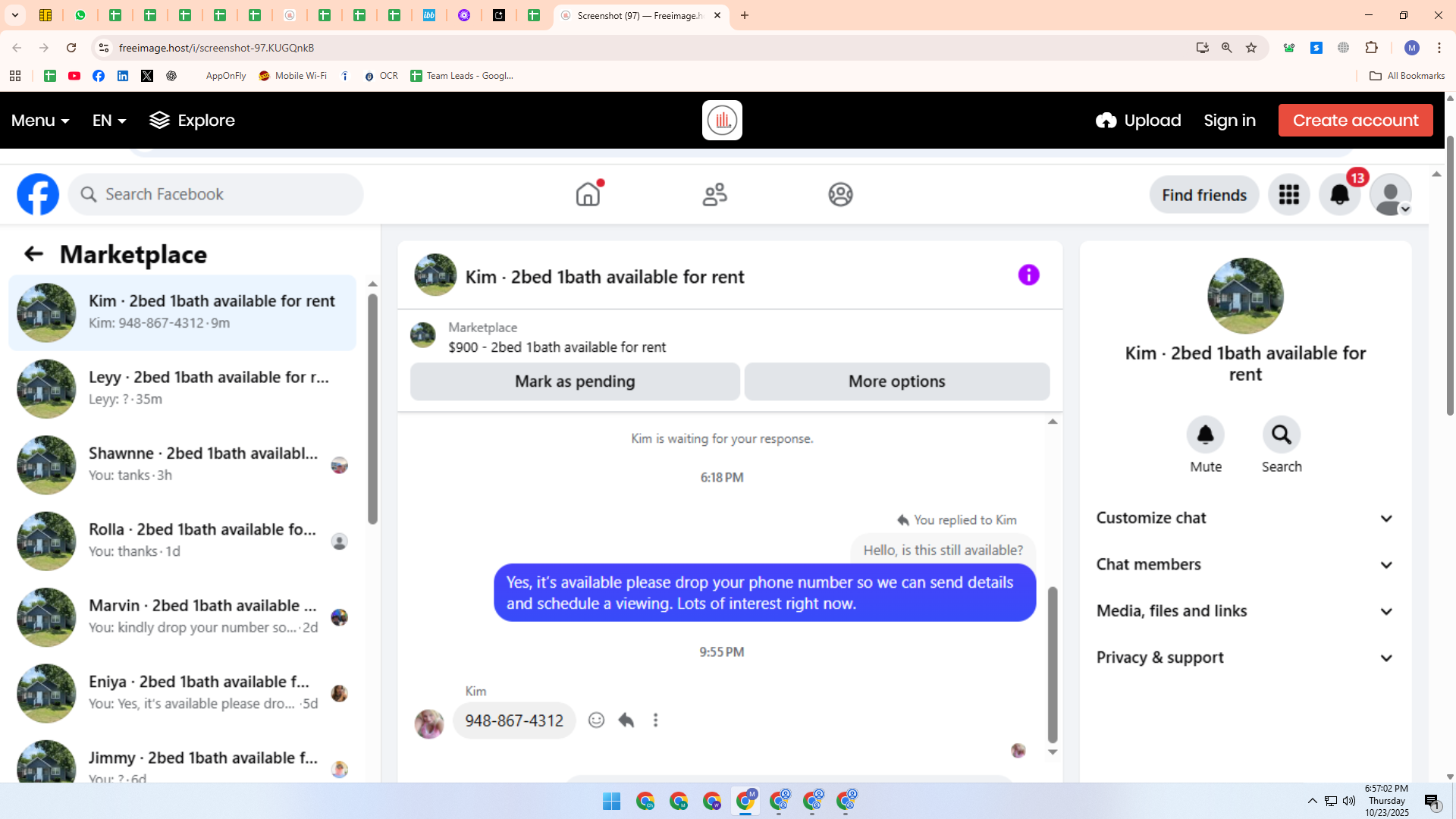The height and width of the screenshot is (819, 1456).
Task: Open the Menu dropdown in Freeimage header
Action: click(x=40, y=121)
